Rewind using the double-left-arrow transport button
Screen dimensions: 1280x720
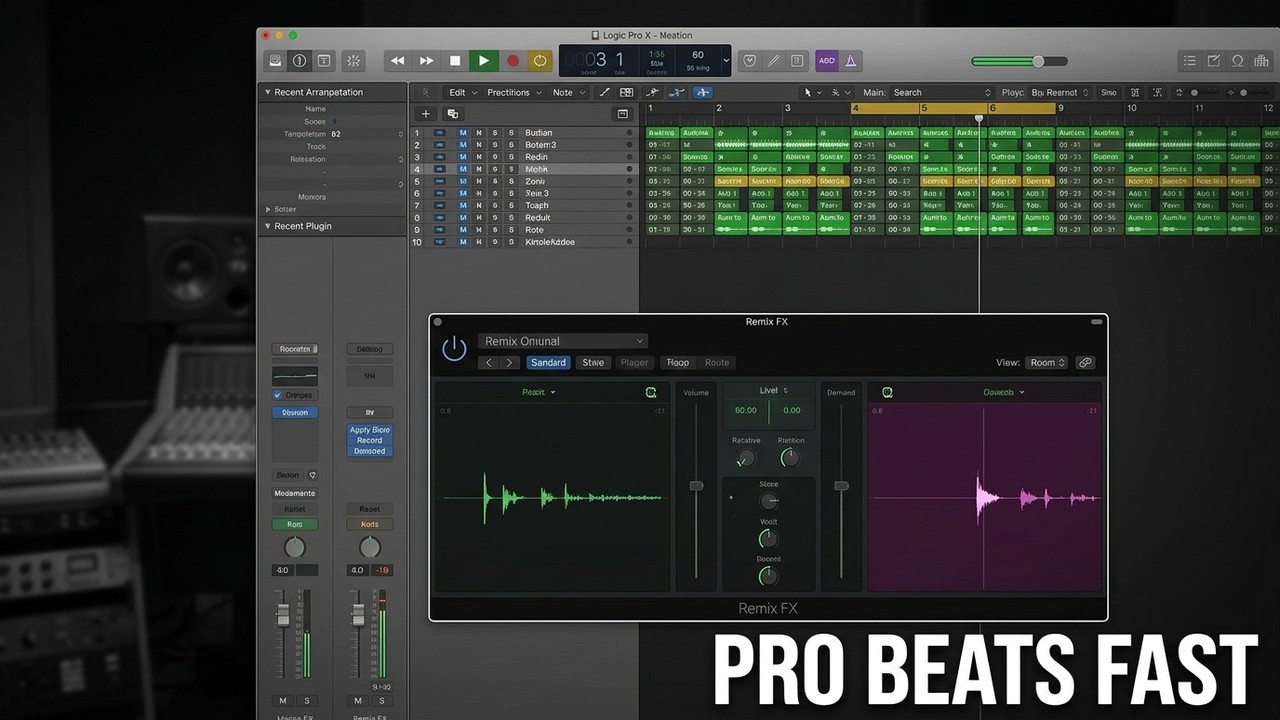(398, 61)
